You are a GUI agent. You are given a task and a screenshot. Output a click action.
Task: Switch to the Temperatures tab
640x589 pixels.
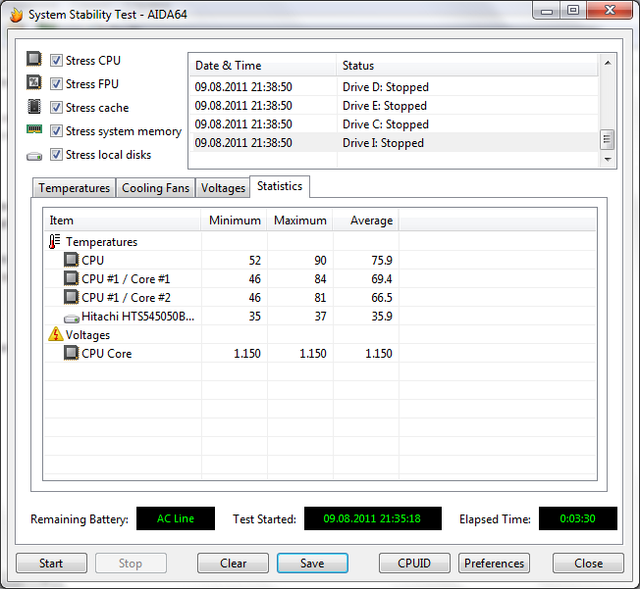[x=74, y=188]
